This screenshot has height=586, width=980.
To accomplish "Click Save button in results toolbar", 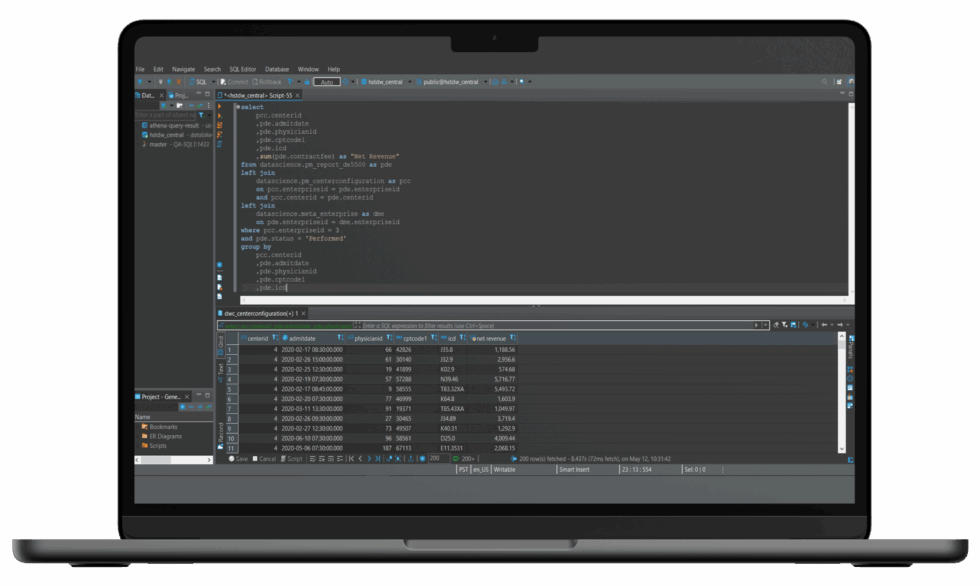I will [x=238, y=459].
